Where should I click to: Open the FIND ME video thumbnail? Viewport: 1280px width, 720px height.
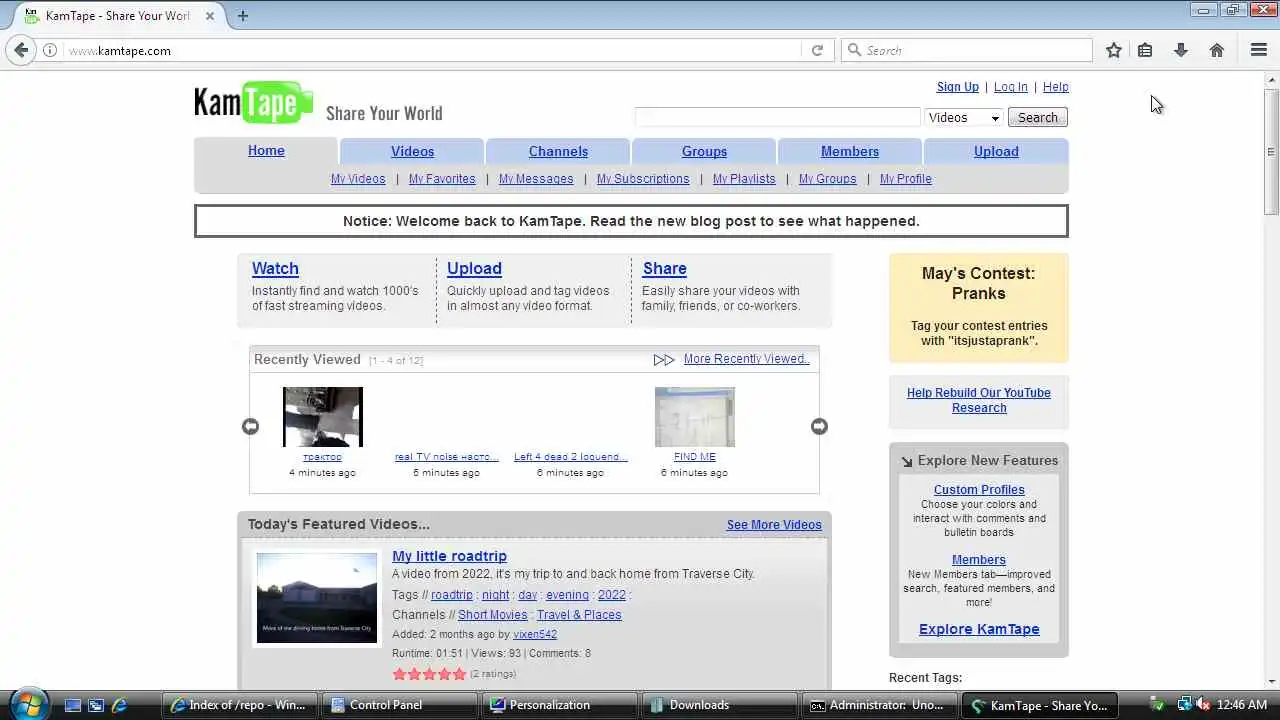coord(695,417)
